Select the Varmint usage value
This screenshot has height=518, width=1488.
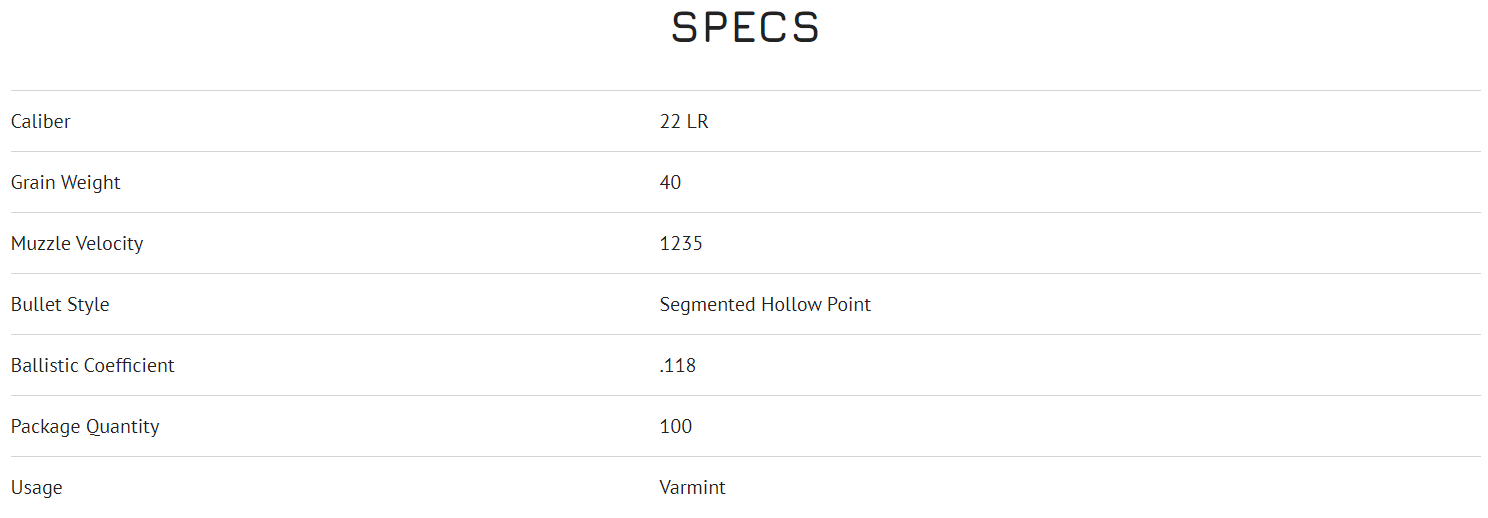click(692, 488)
